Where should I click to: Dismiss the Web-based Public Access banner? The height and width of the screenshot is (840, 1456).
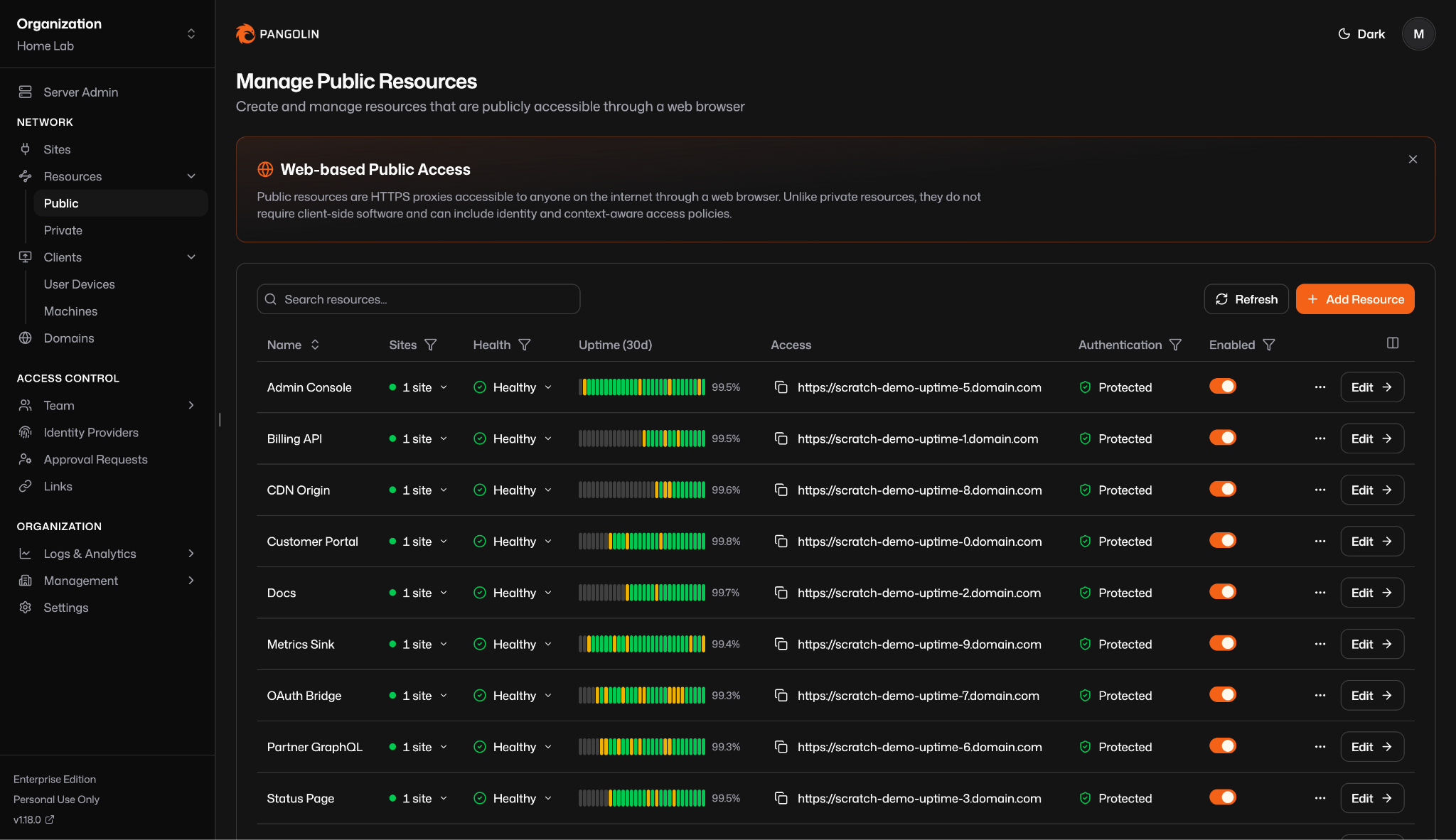click(1413, 159)
